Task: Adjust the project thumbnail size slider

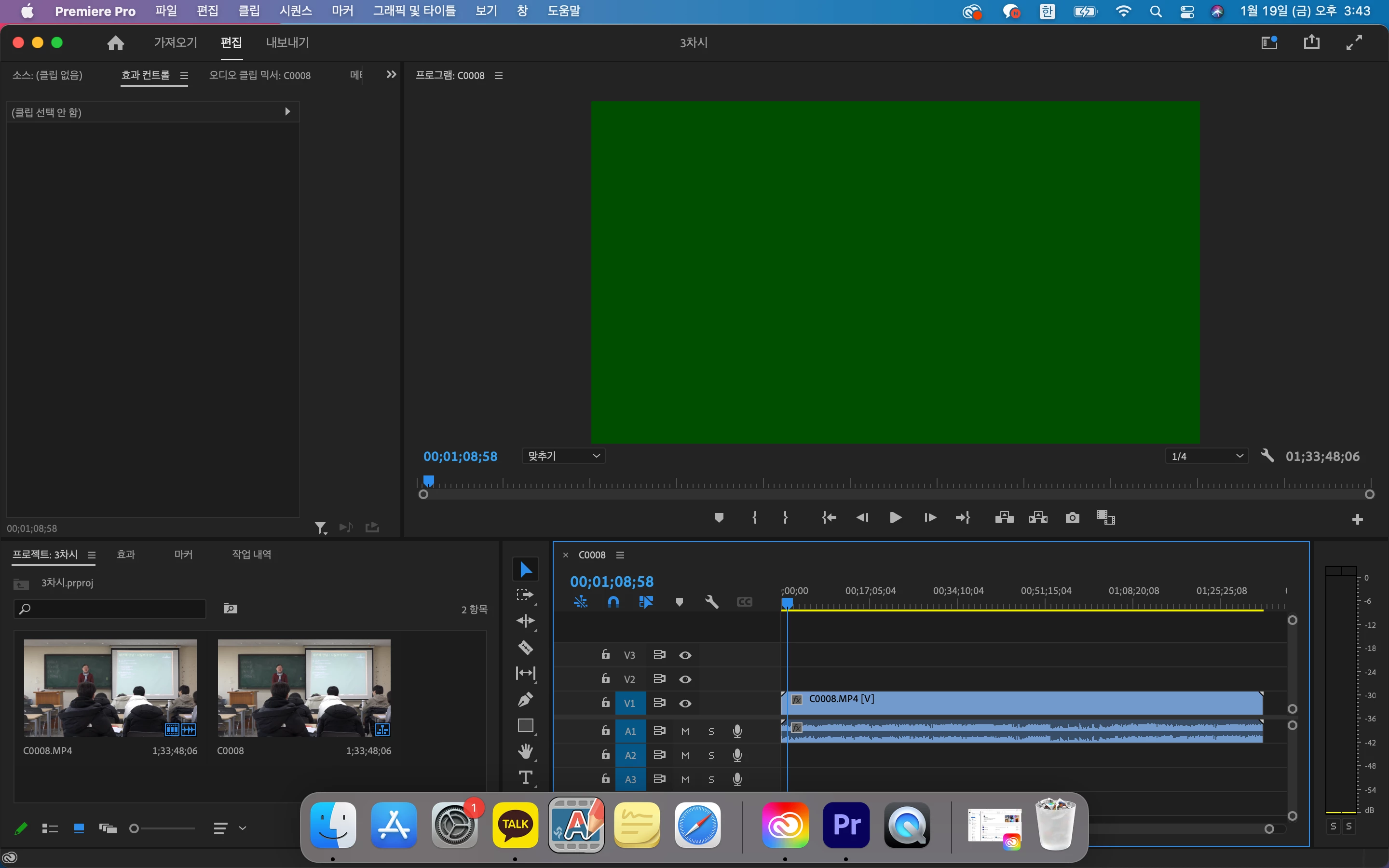Action: click(134, 828)
